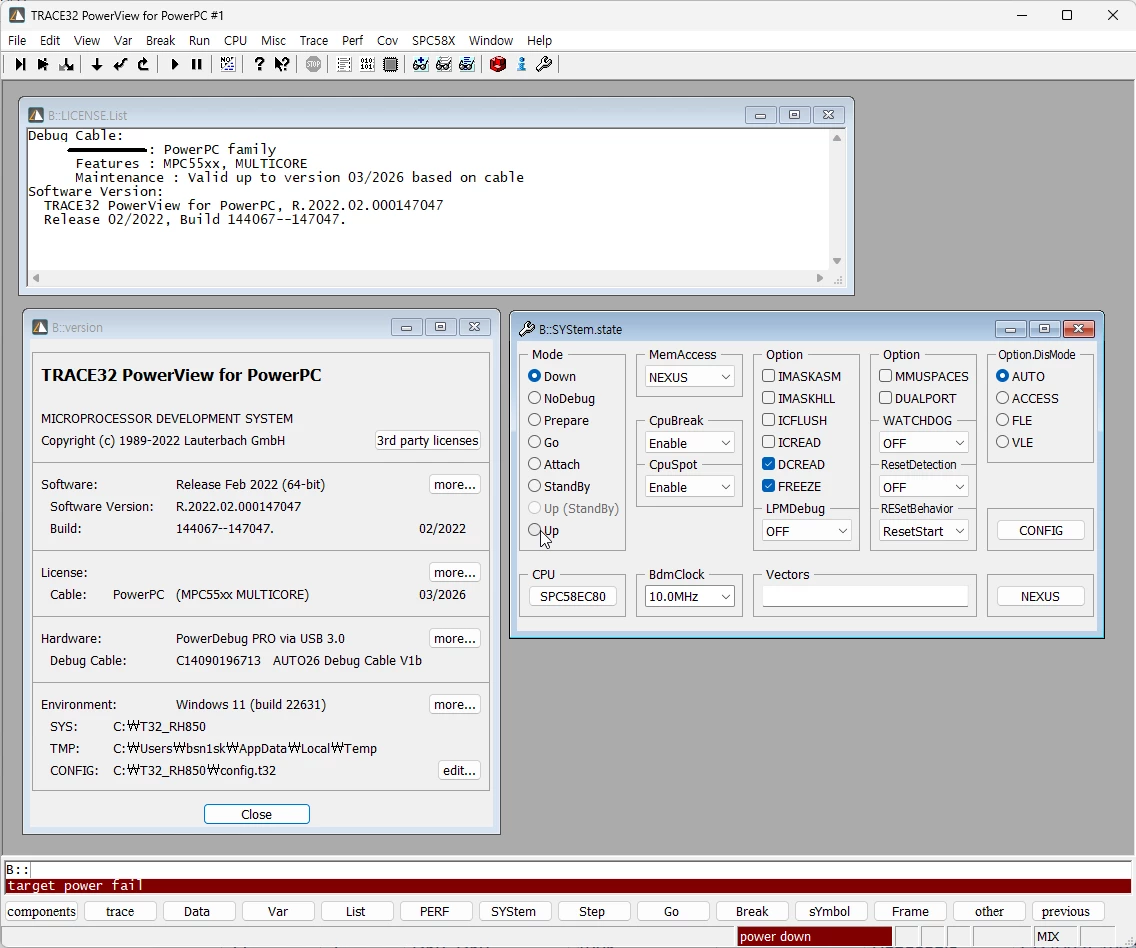Select VLE disassembly mode radio
This screenshot has width=1136, height=948.
point(1003,442)
